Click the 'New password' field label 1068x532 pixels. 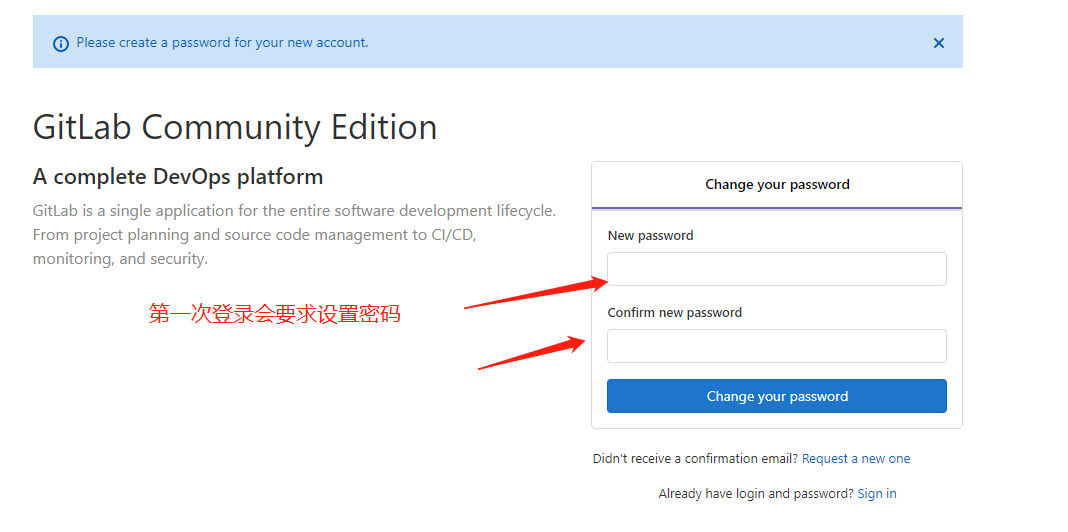click(650, 236)
